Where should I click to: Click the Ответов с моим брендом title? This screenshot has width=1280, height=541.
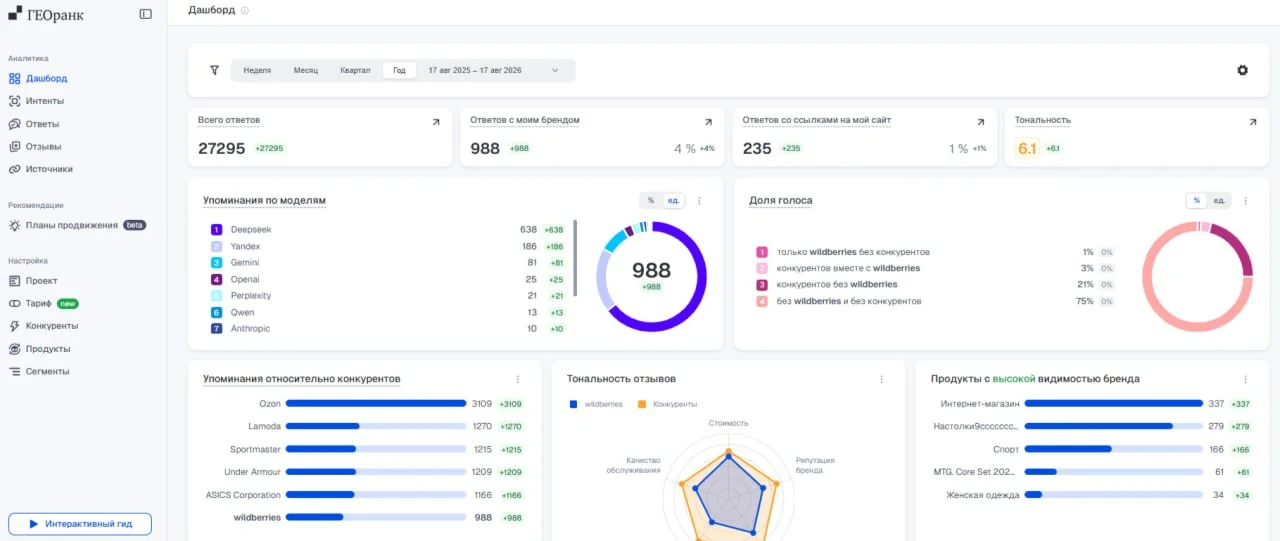tap(525, 120)
